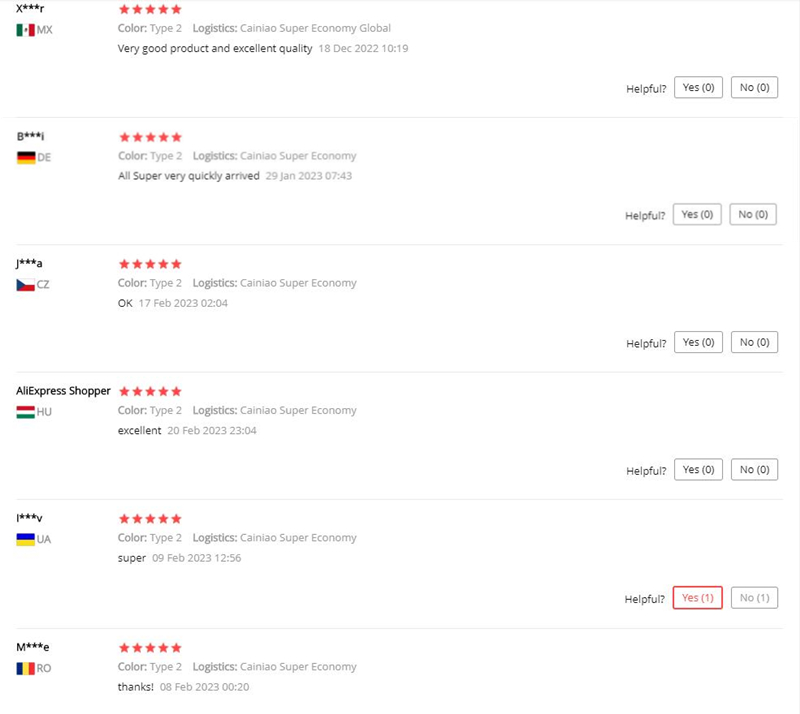Vote Yes on B***i's German review
The width and height of the screenshot is (800, 714).
pos(697,215)
